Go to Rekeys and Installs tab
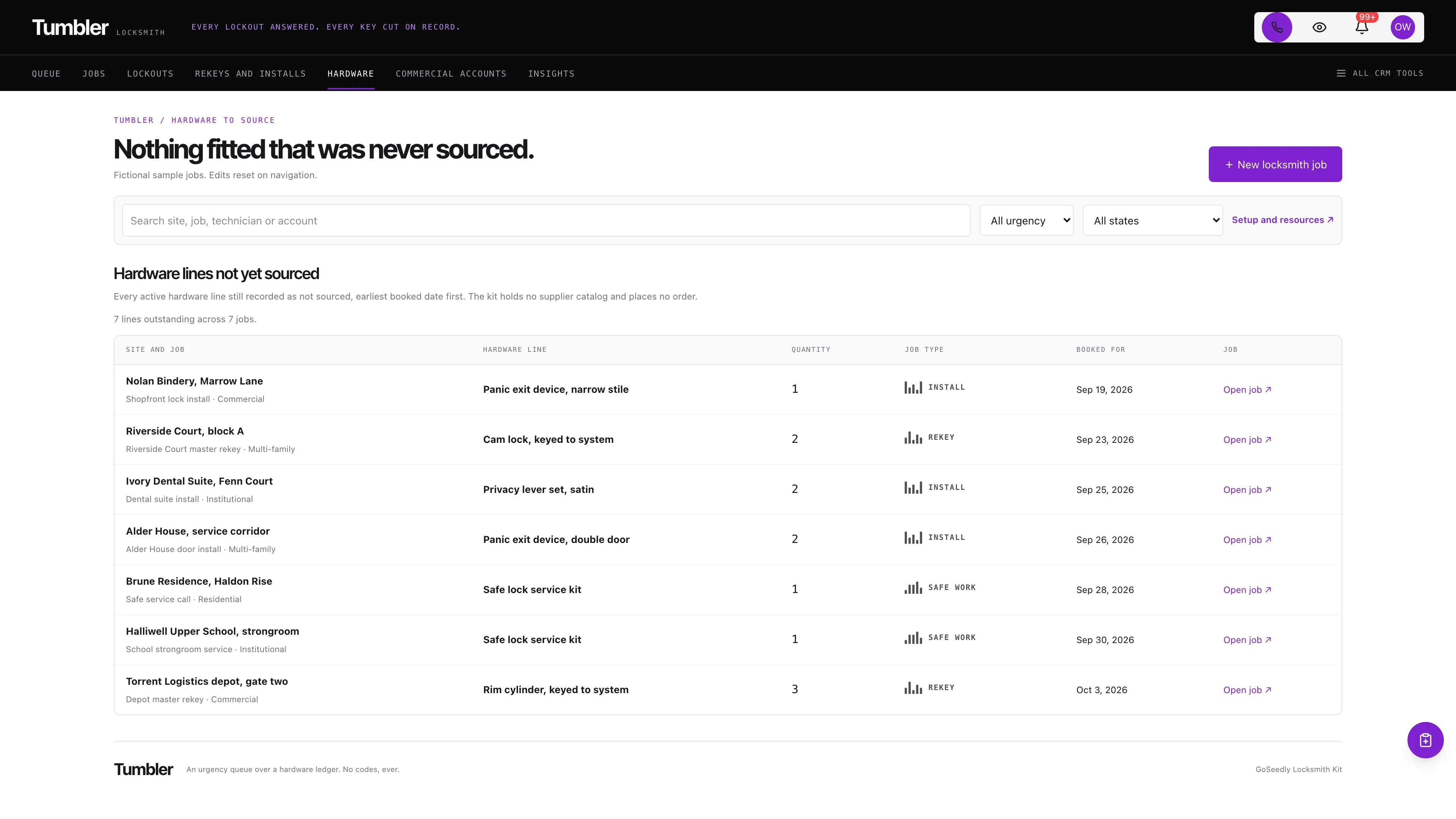This screenshot has width=1456, height=819. pyautogui.click(x=250, y=74)
